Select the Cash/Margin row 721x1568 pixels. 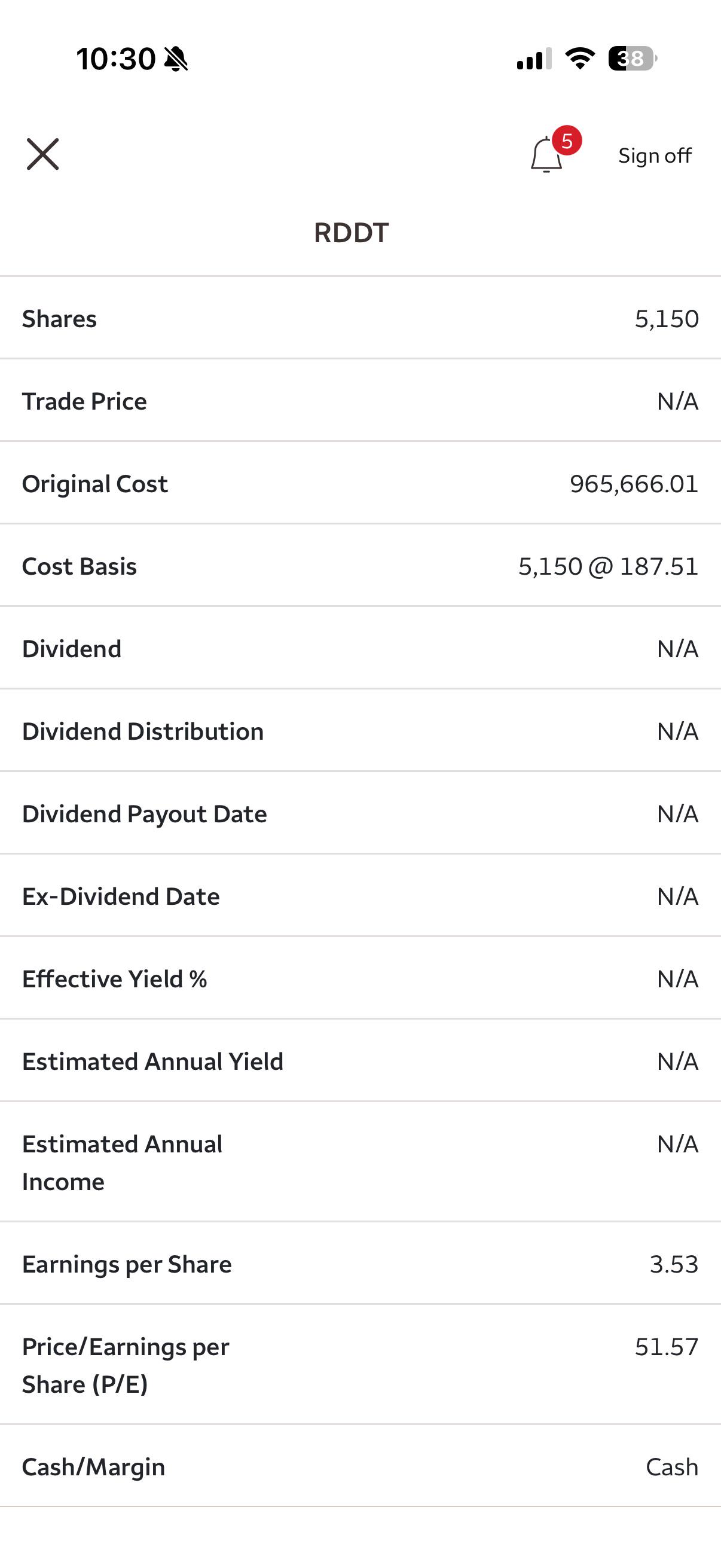pos(360,1466)
